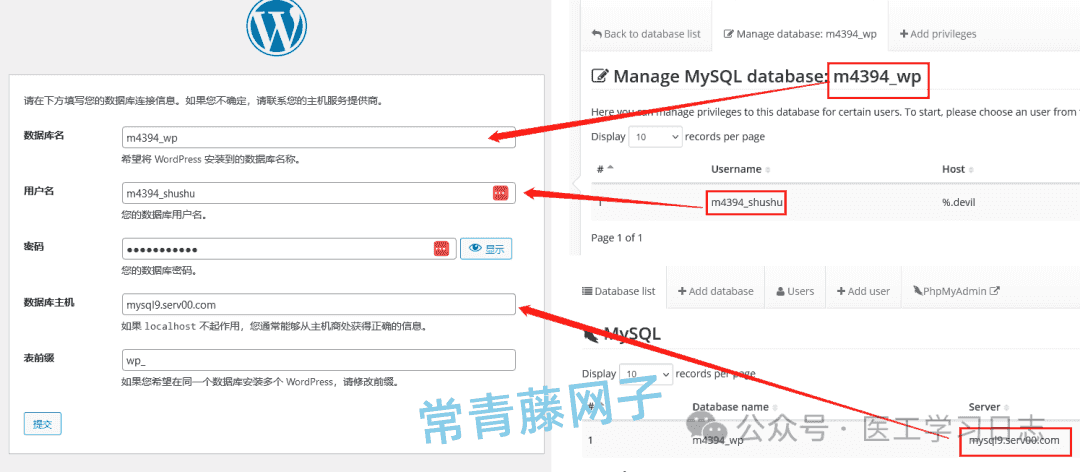Open Manage database: m4394_wp tab
1080x472 pixels.
(x=800, y=34)
